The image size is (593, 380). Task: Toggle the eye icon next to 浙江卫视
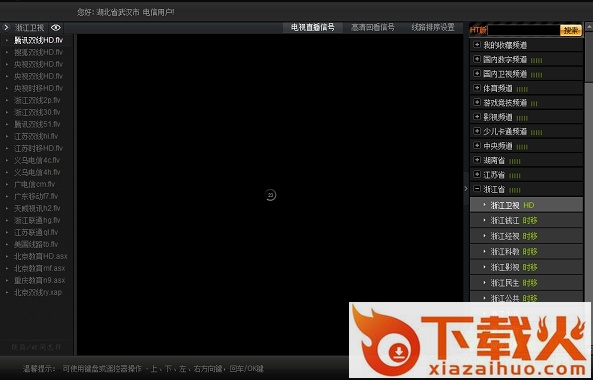(x=56, y=28)
